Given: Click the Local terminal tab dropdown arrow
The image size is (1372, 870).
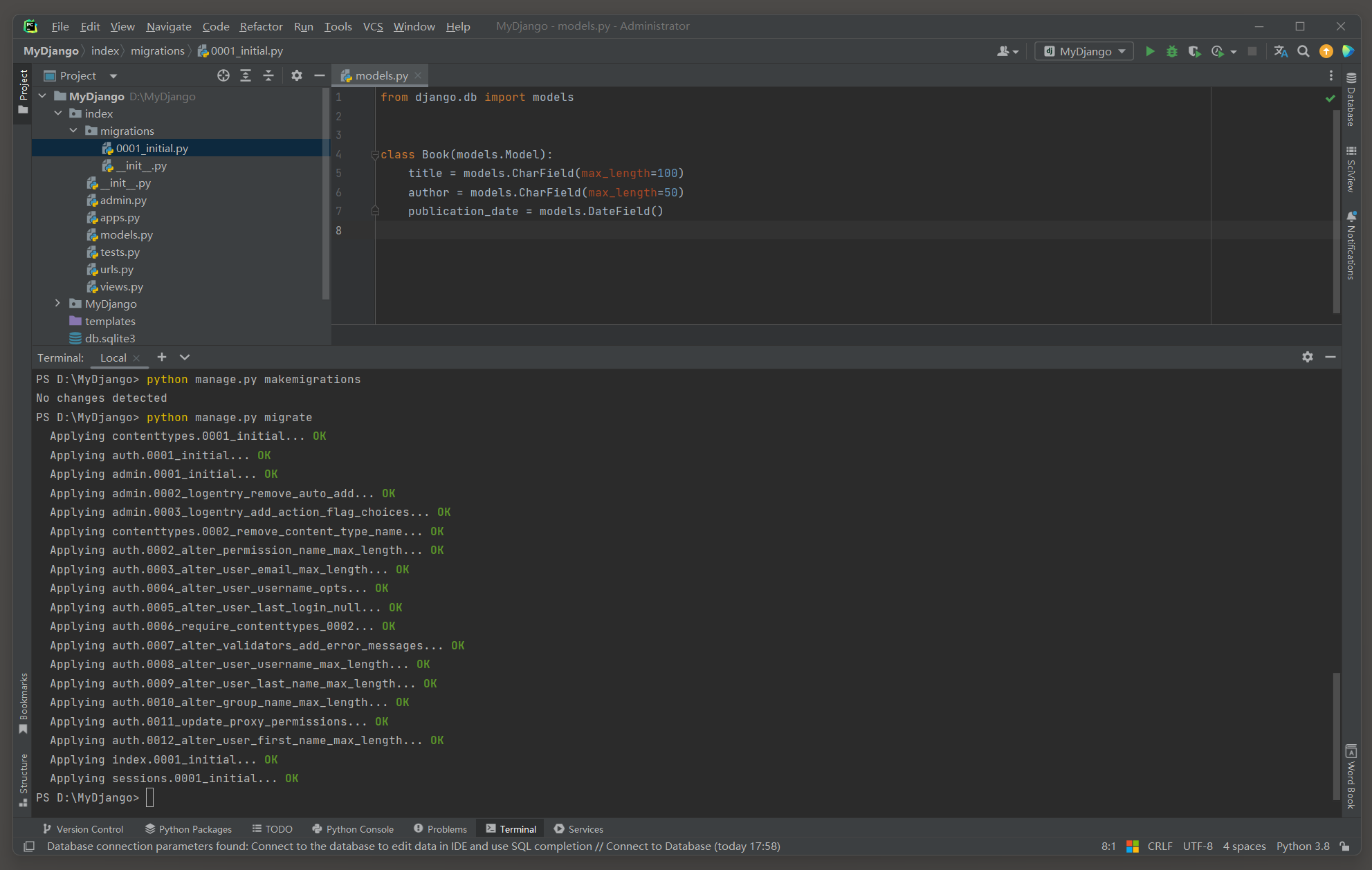Looking at the screenshot, I should click(x=186, y=358).
